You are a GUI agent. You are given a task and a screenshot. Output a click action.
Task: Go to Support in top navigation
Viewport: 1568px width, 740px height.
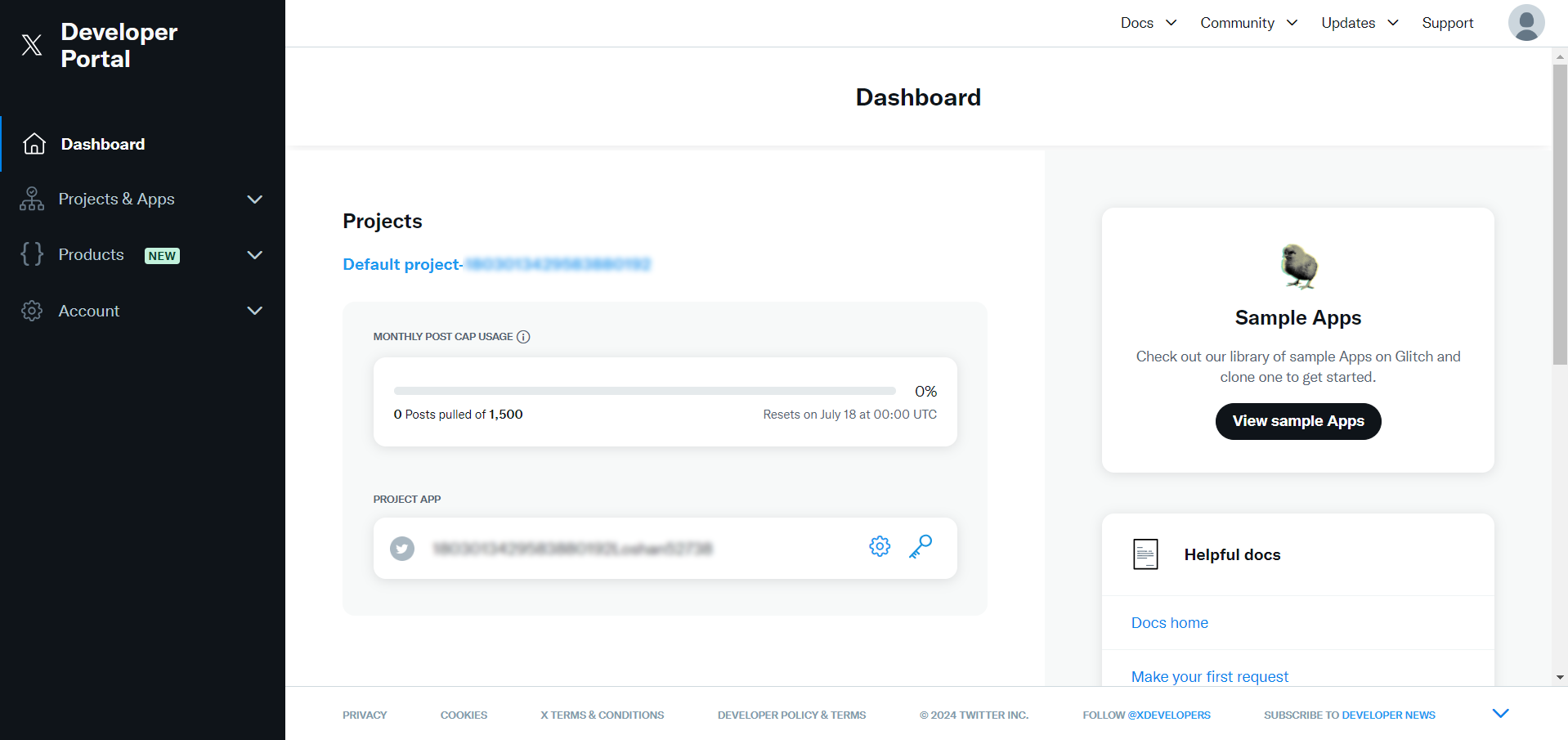pyautogui.click(x=1447, y=23)
